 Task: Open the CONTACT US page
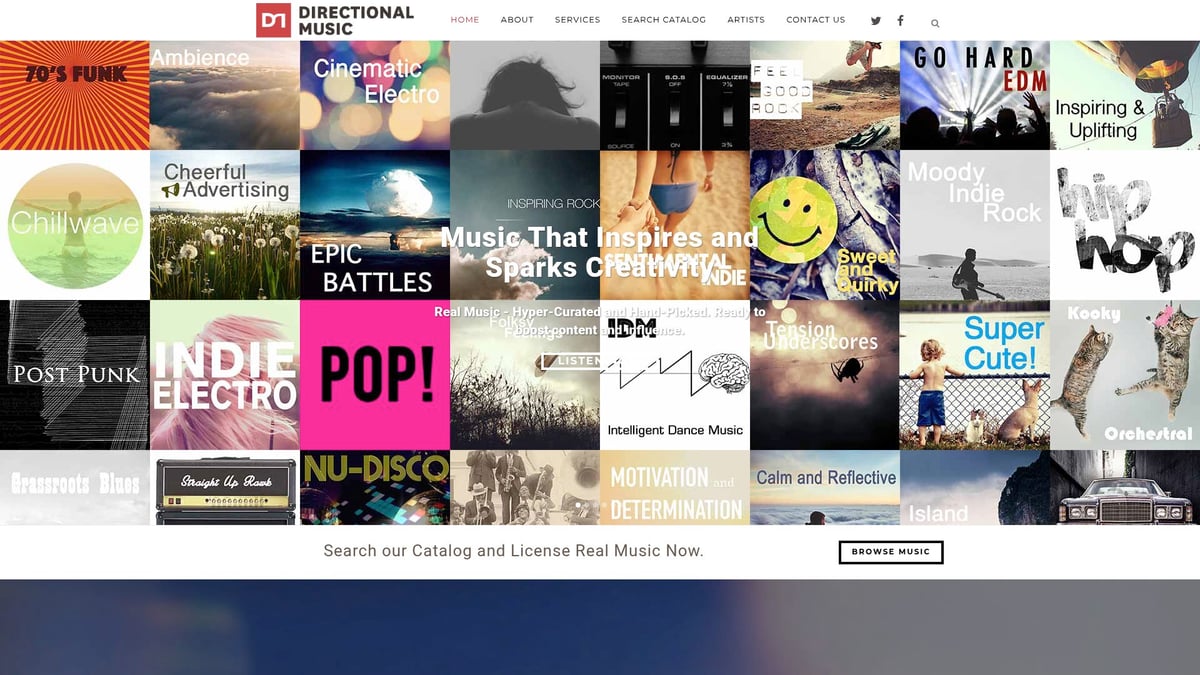click(x=815, y=19)
